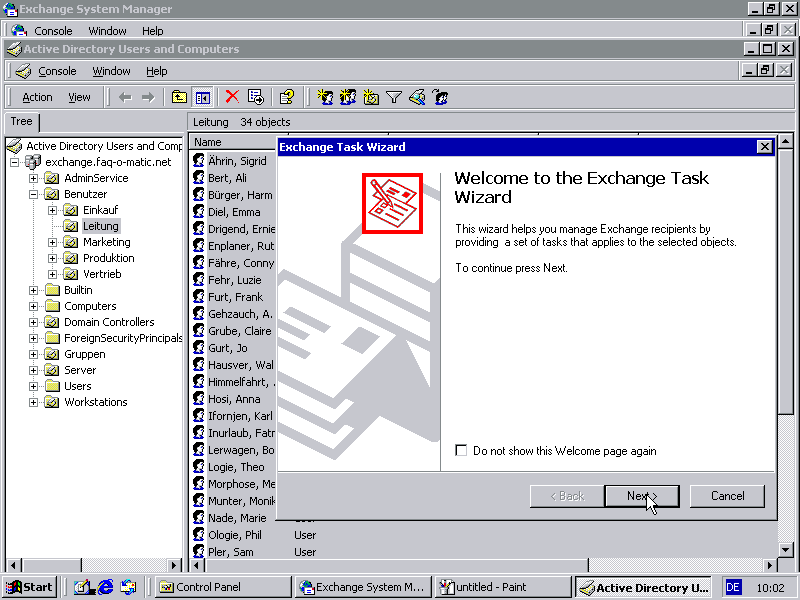The width and height of the screenshot is (800, 600).
Task: Open filter options with funnel icon
Action: tap(394, 97)
